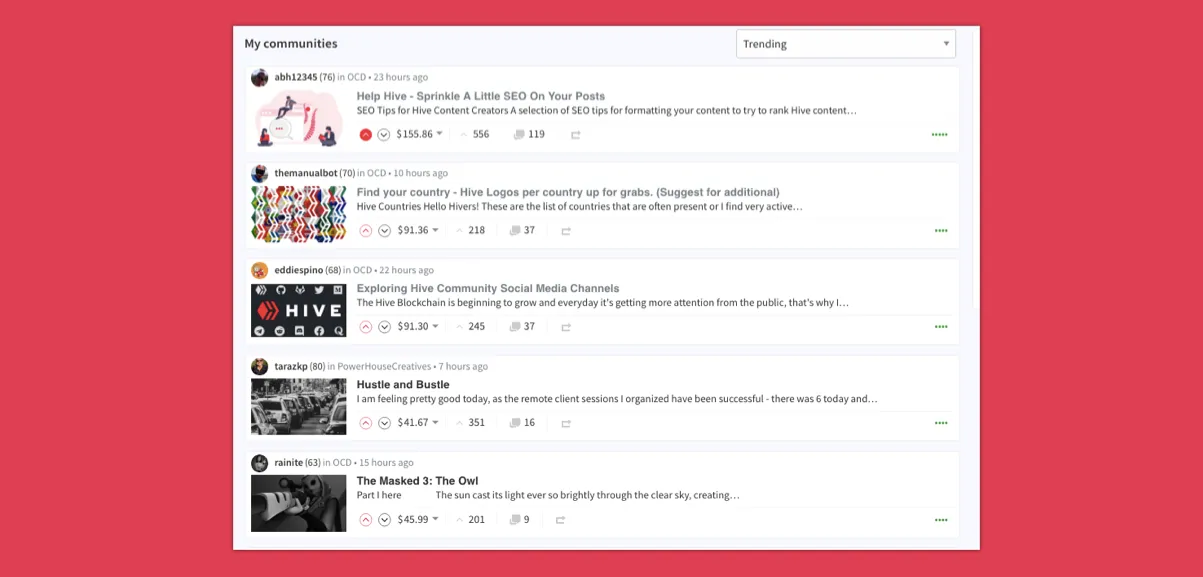Click the '15 hours ago' timestamp
The width and height of the screenshot is (1203, 577).
pos(387,462)
